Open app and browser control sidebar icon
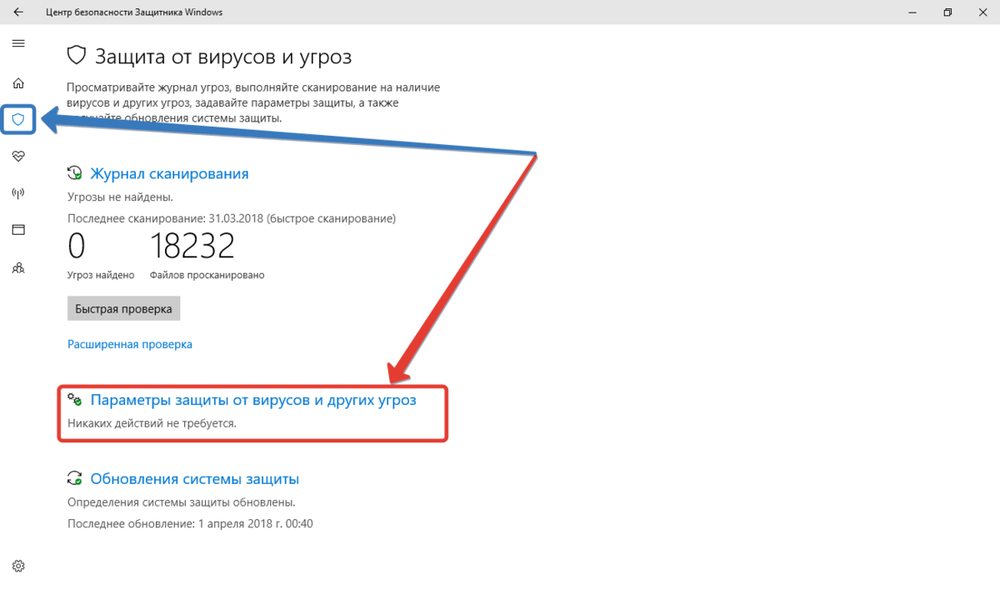The height and width of the screenshot is (589, 1000). pos(18,230)
